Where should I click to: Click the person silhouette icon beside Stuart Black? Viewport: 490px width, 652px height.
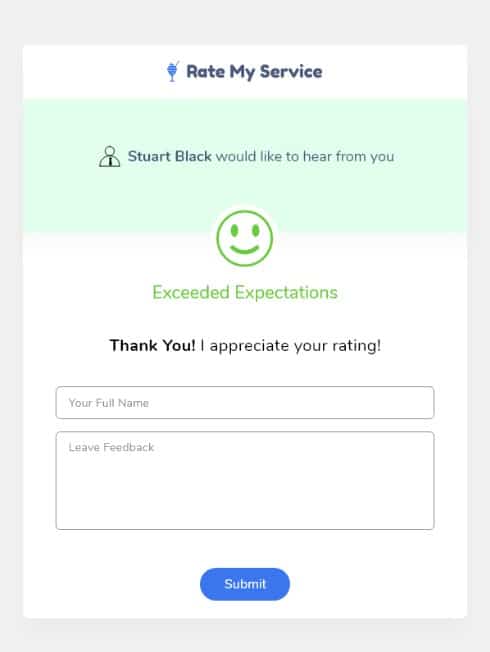pyautogui.click(x=109, y=157)
